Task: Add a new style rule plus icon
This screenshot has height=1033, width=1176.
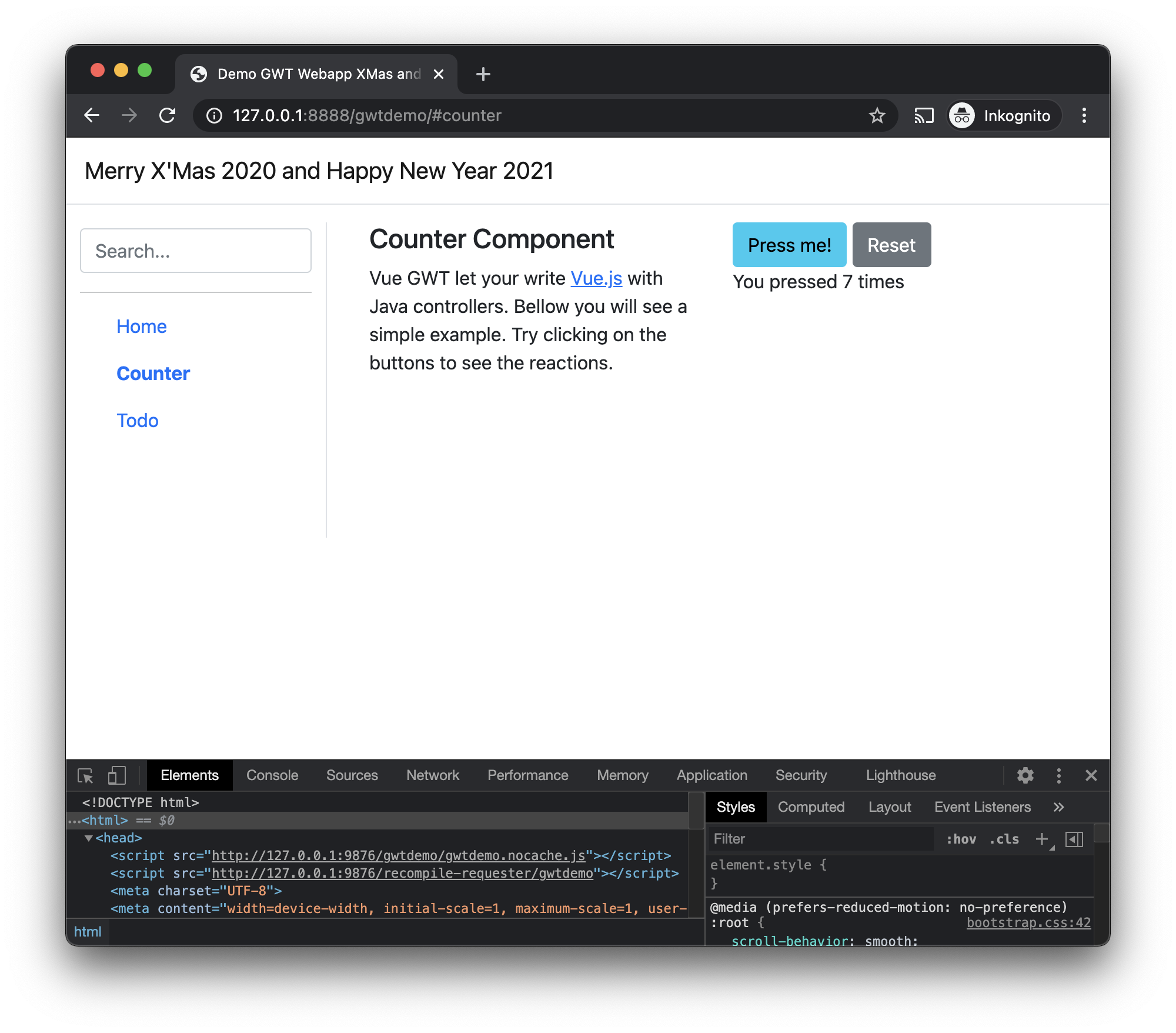Action: pyautogui.click(x=1042, y=839)
